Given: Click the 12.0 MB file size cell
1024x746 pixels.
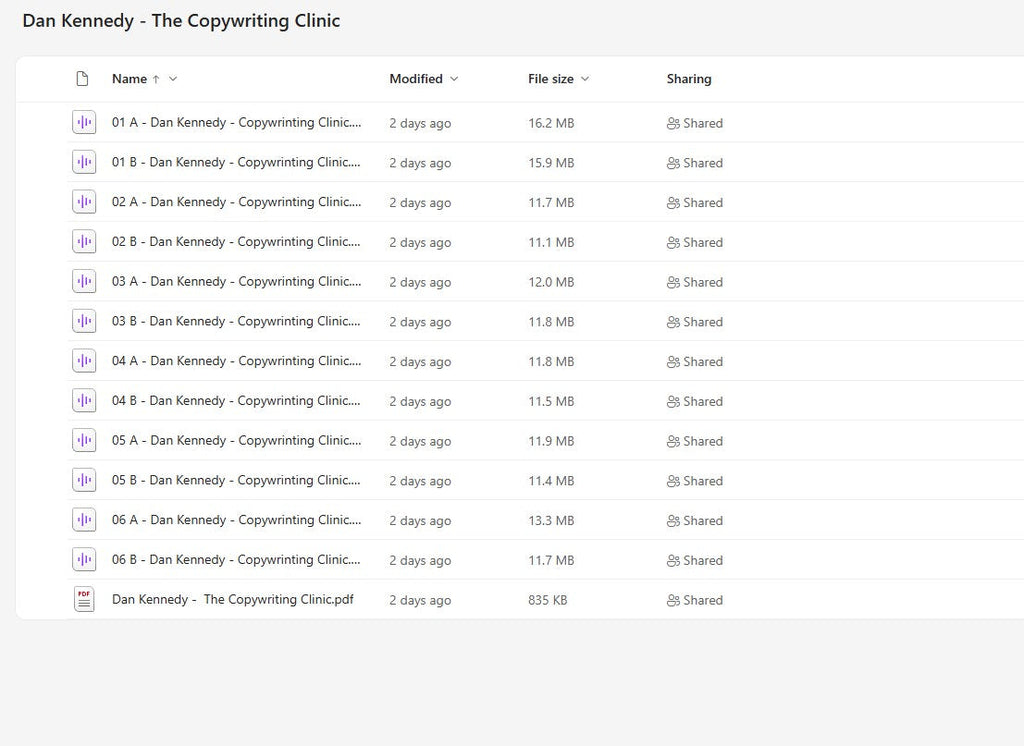Looking at the screenshot, I should pyautogui.click(x=551, y=282).
